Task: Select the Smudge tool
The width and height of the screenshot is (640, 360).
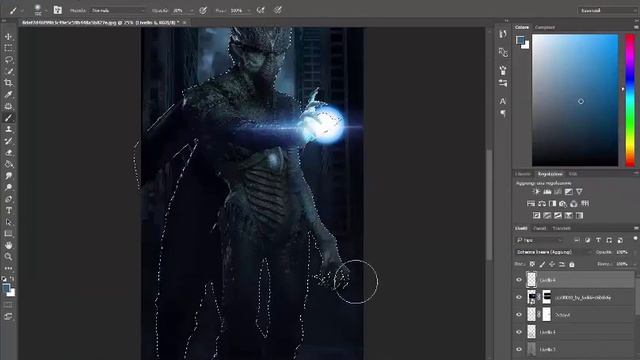Action: pyautogui.click(x=8, y=176)
